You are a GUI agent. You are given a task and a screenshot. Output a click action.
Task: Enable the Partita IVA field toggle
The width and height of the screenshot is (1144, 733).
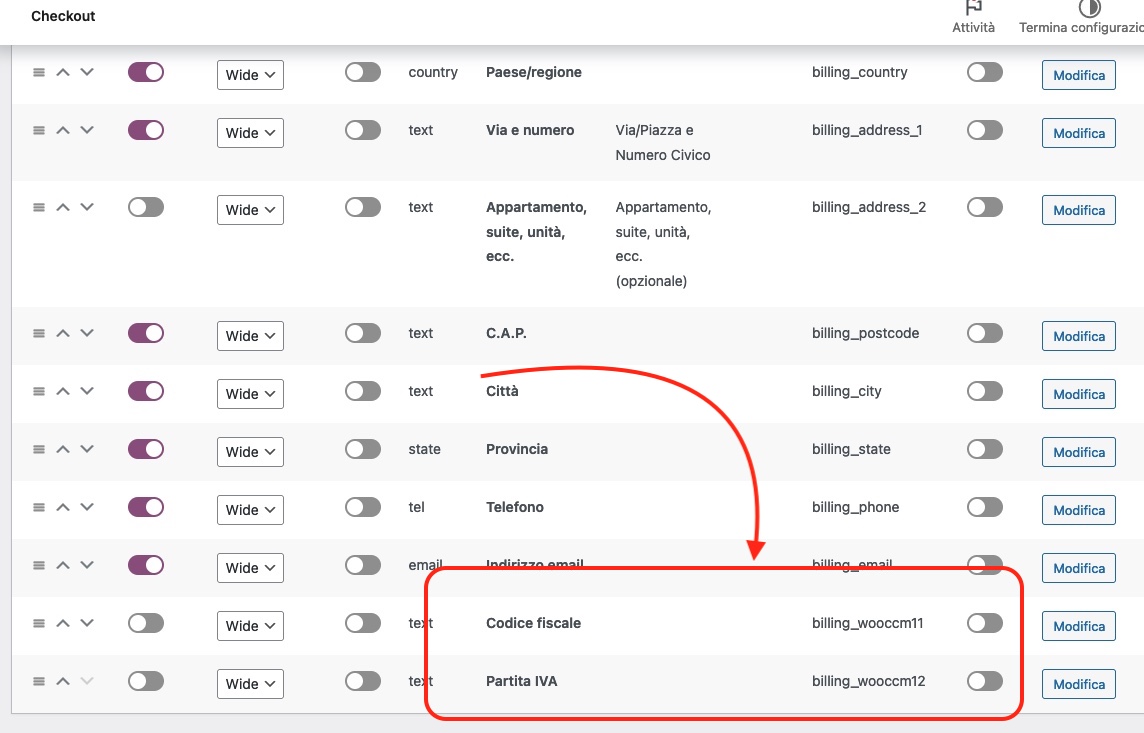coord(146,681)
